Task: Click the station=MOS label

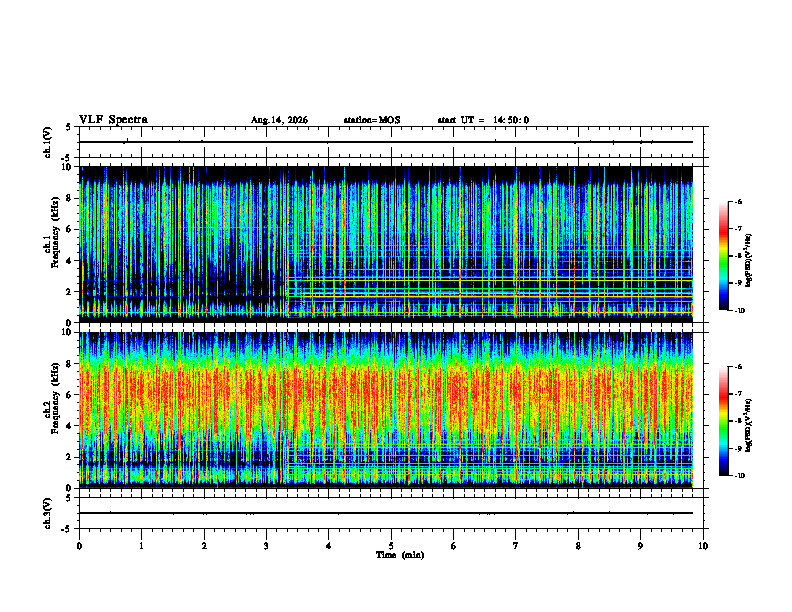Action: [372, 120]
